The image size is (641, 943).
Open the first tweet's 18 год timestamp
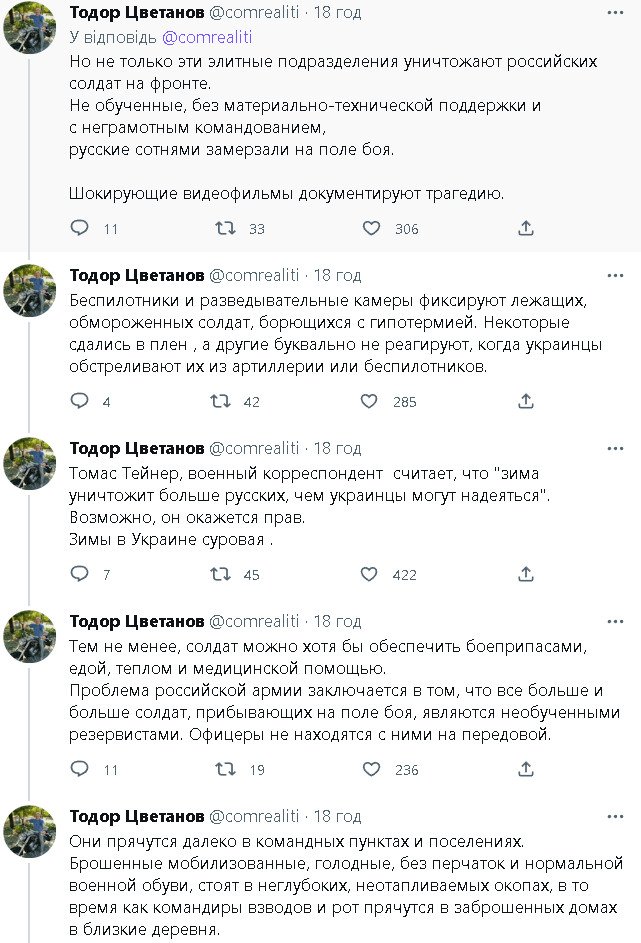point(337,12)
